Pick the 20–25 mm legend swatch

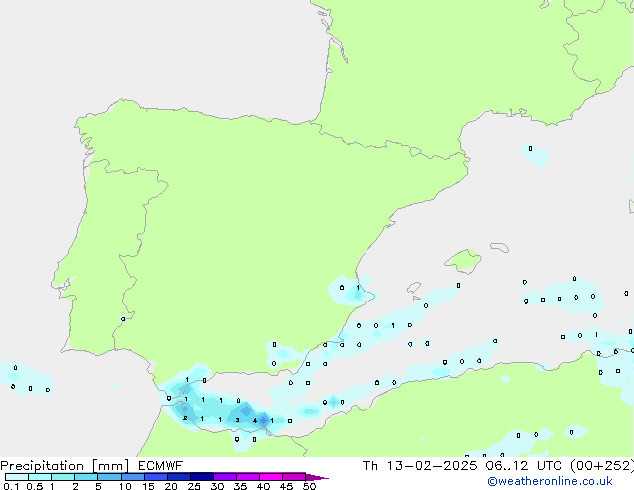178,477
